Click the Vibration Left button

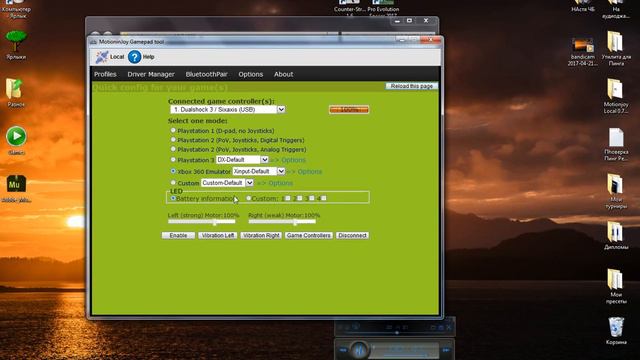tap(218, 236)
